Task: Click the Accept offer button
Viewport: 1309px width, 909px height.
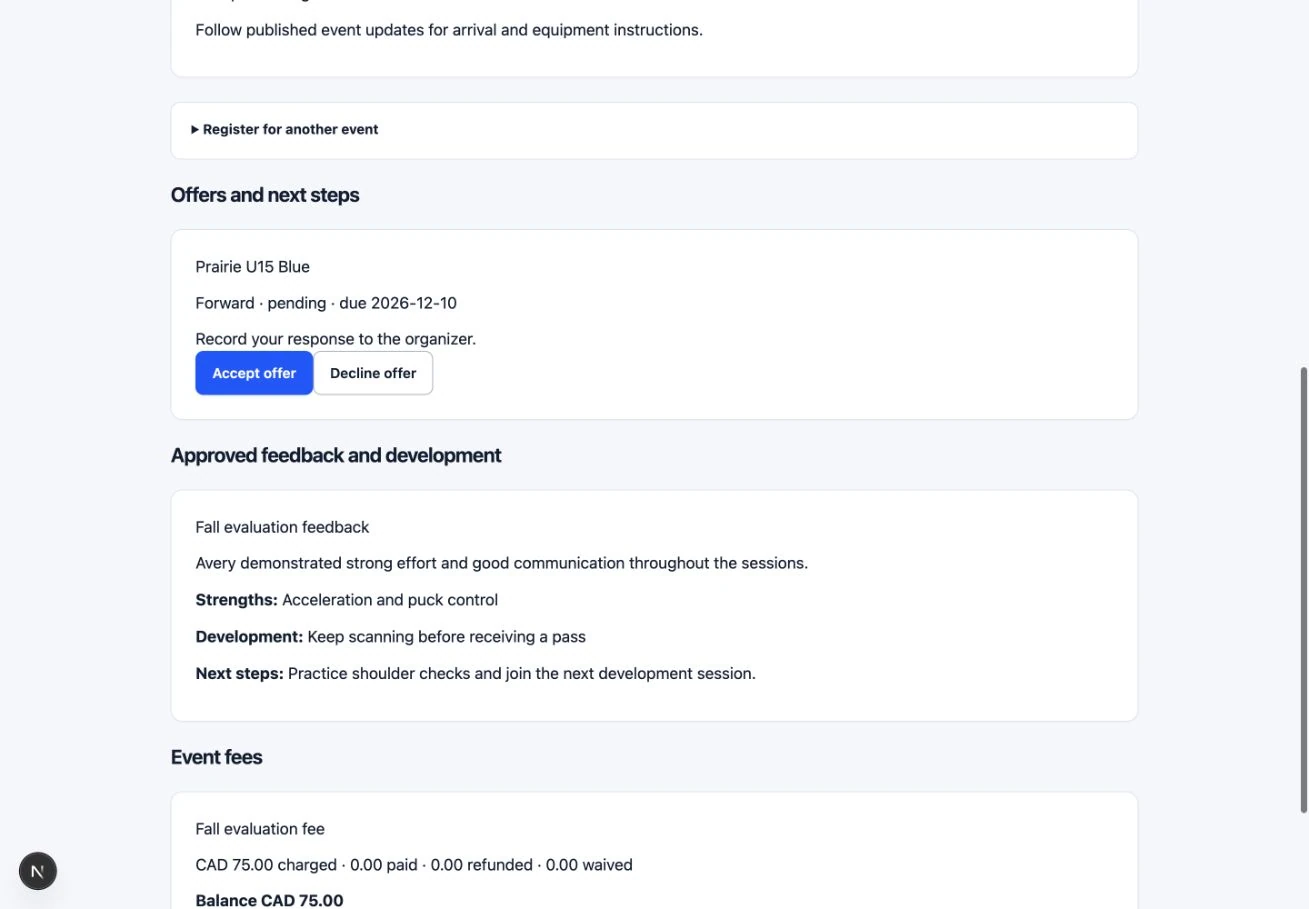Action: point(254,373)
